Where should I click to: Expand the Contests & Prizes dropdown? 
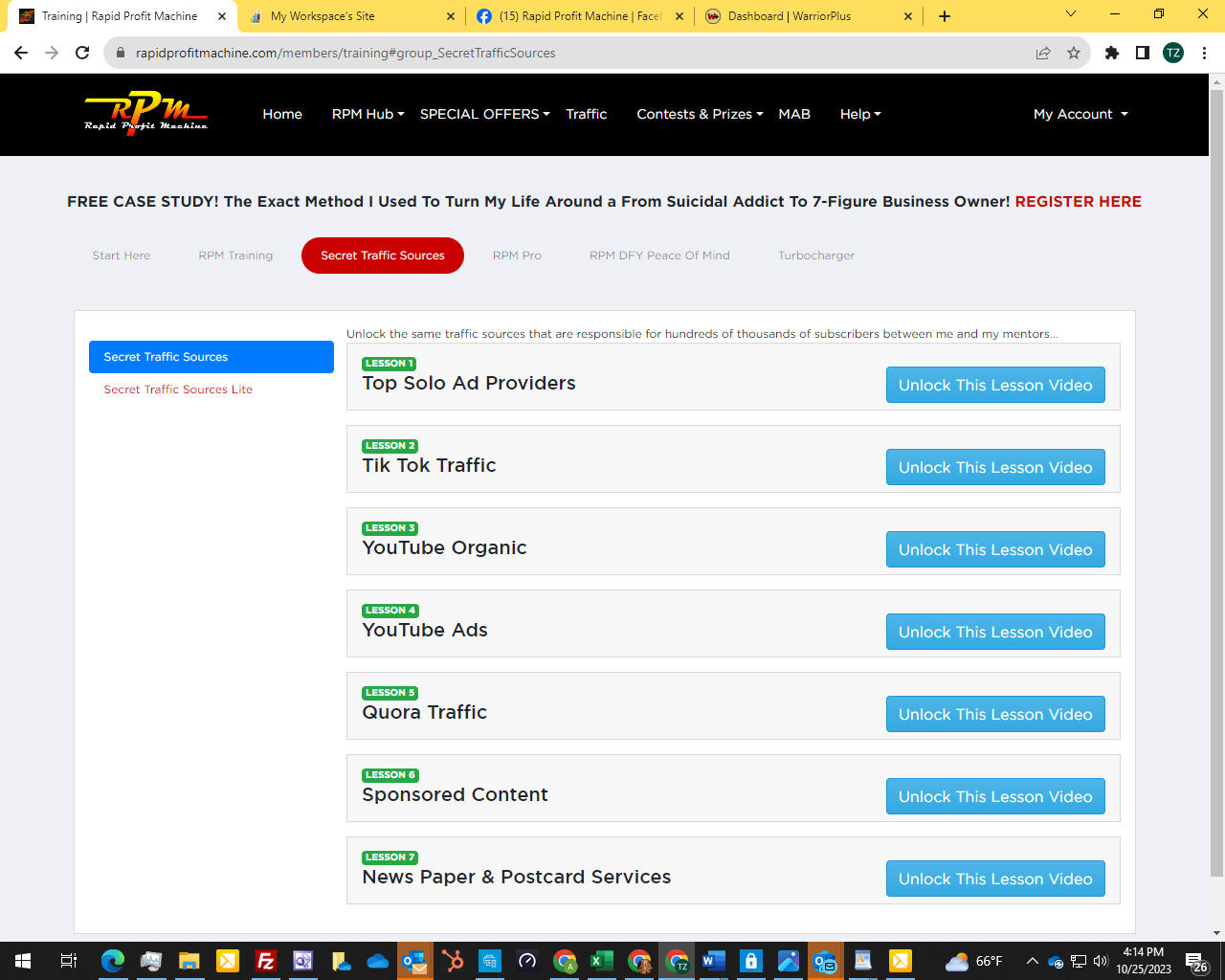(x=700, y=114)
